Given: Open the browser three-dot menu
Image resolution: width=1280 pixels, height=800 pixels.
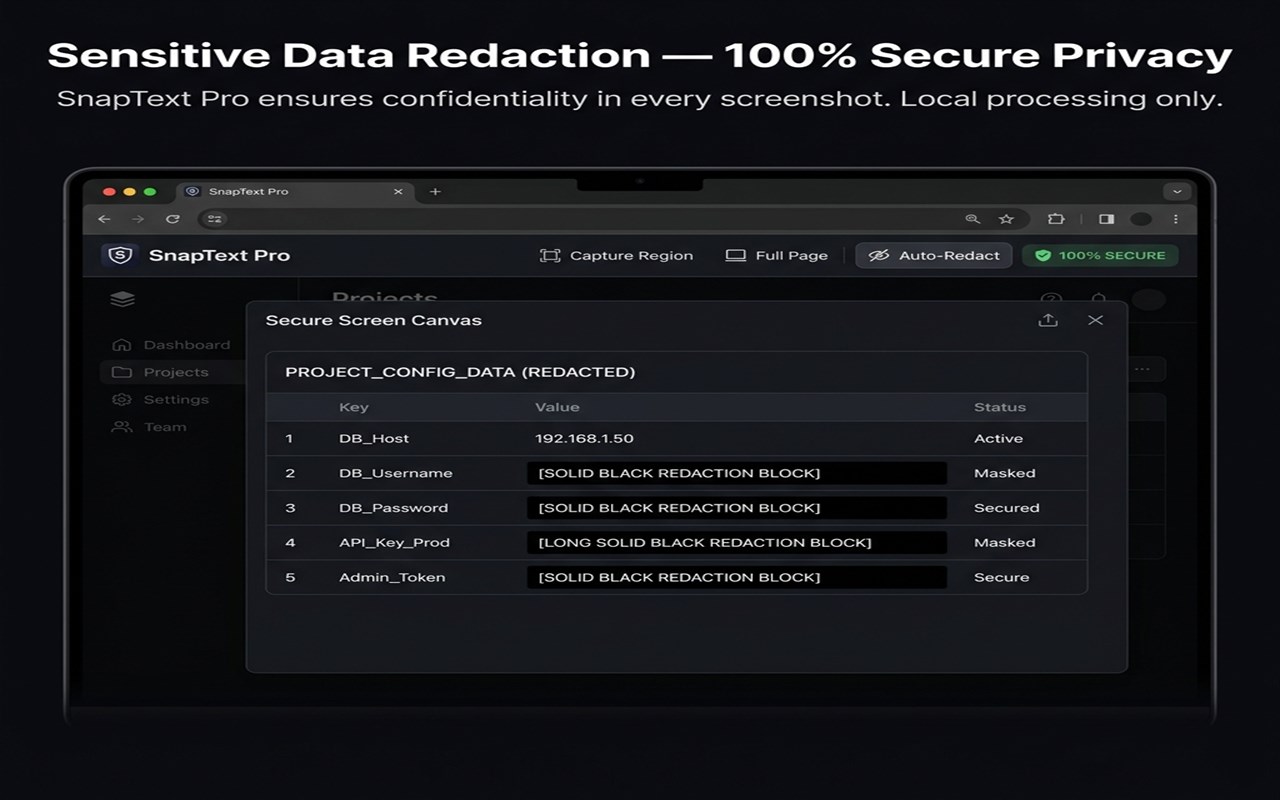Looking at the screenshot, I should pyautogui.click(x=1176, y=219).
